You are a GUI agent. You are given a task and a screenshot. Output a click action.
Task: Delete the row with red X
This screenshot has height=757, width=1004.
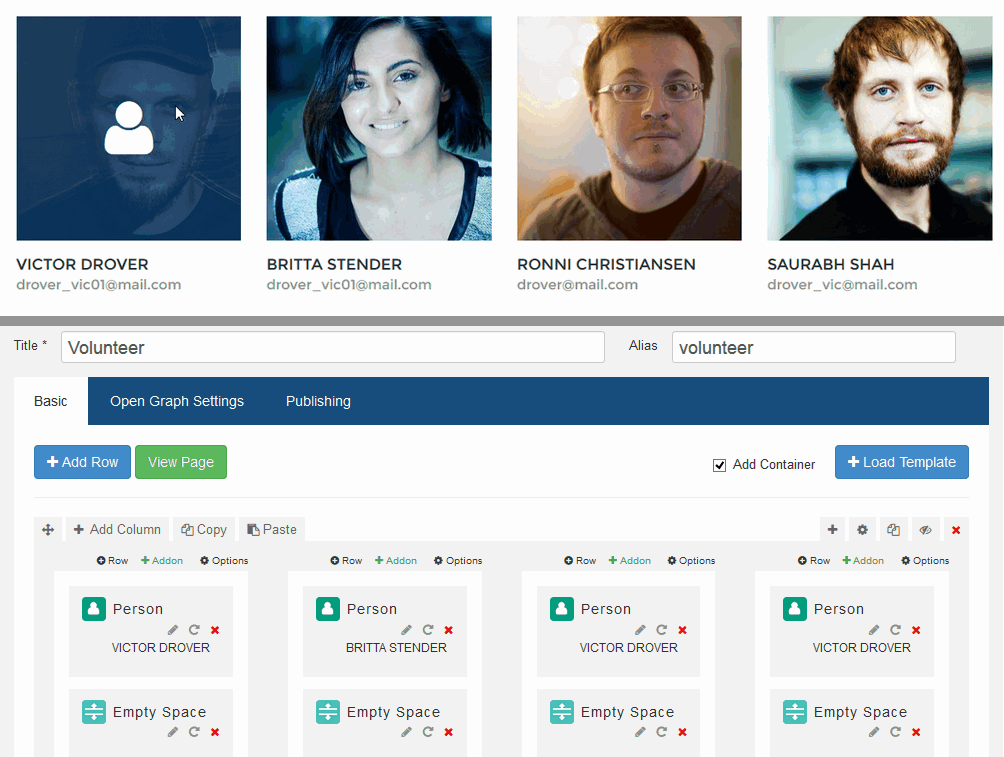[x=956, y=530]
